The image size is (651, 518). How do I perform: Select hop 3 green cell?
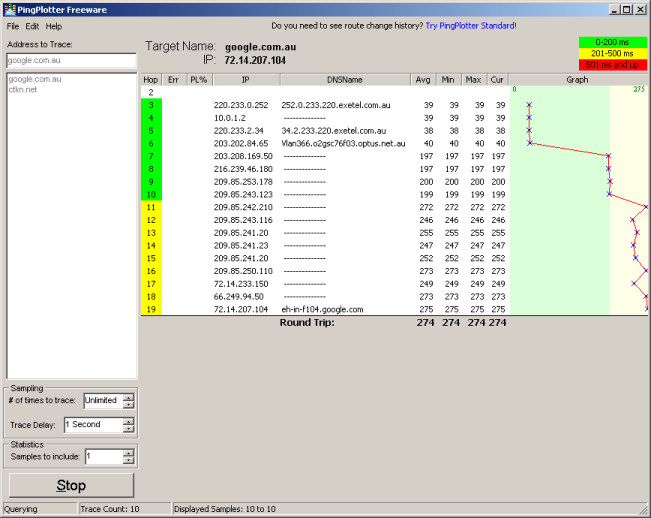tap(151, 105)
